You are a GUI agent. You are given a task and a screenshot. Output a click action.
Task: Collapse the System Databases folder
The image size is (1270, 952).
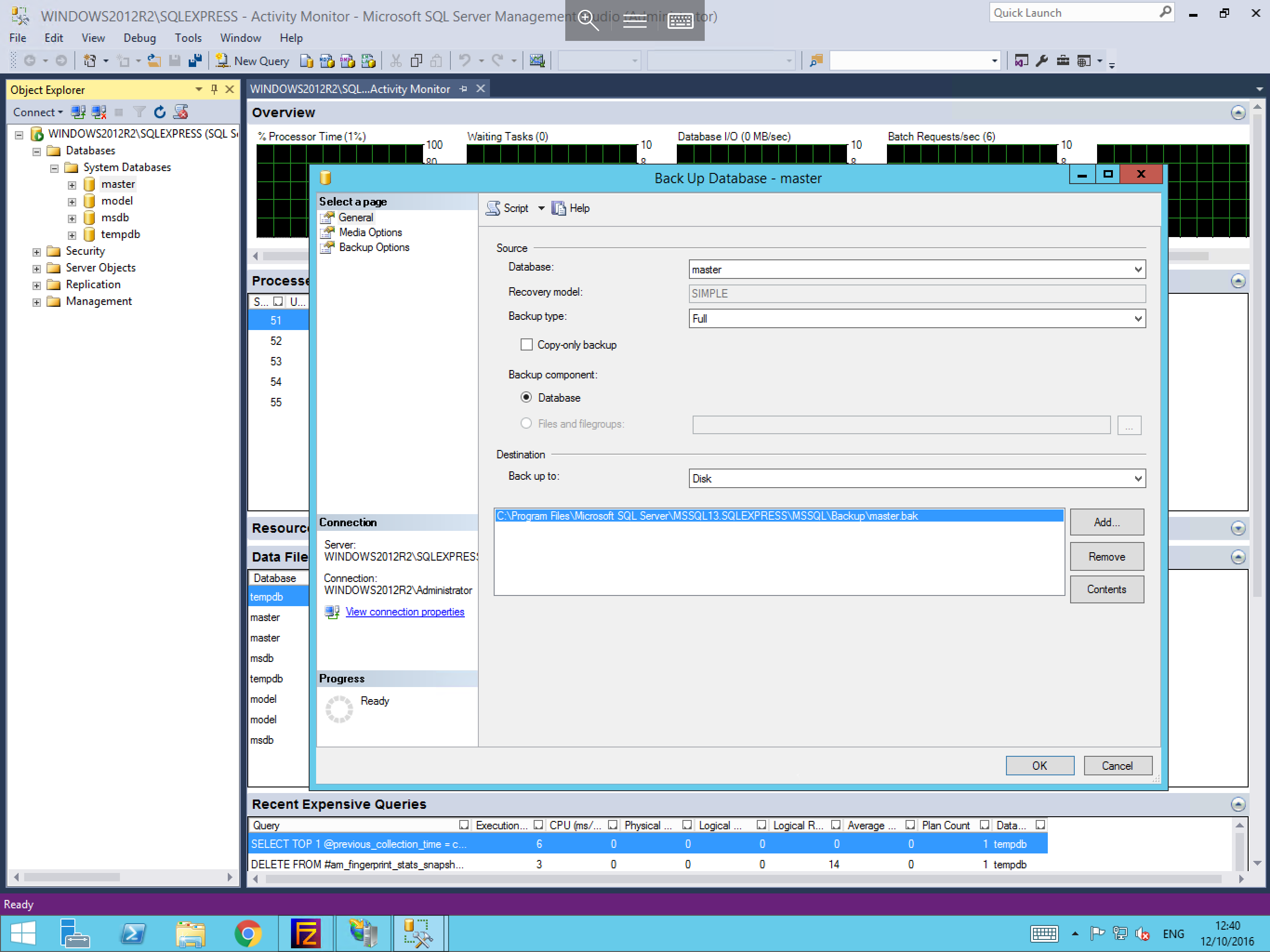tap(54, 168)
